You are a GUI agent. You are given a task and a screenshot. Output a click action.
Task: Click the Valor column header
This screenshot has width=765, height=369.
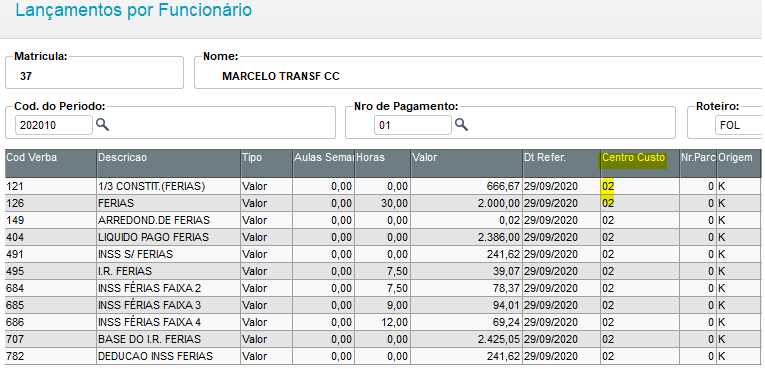466,164
